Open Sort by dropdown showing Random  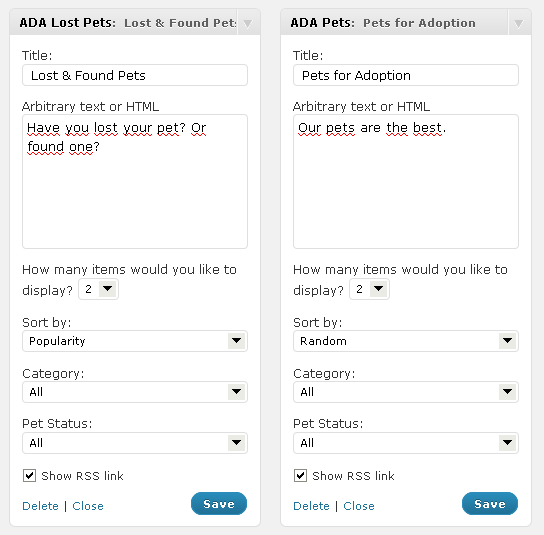click(x=406, y=341)
